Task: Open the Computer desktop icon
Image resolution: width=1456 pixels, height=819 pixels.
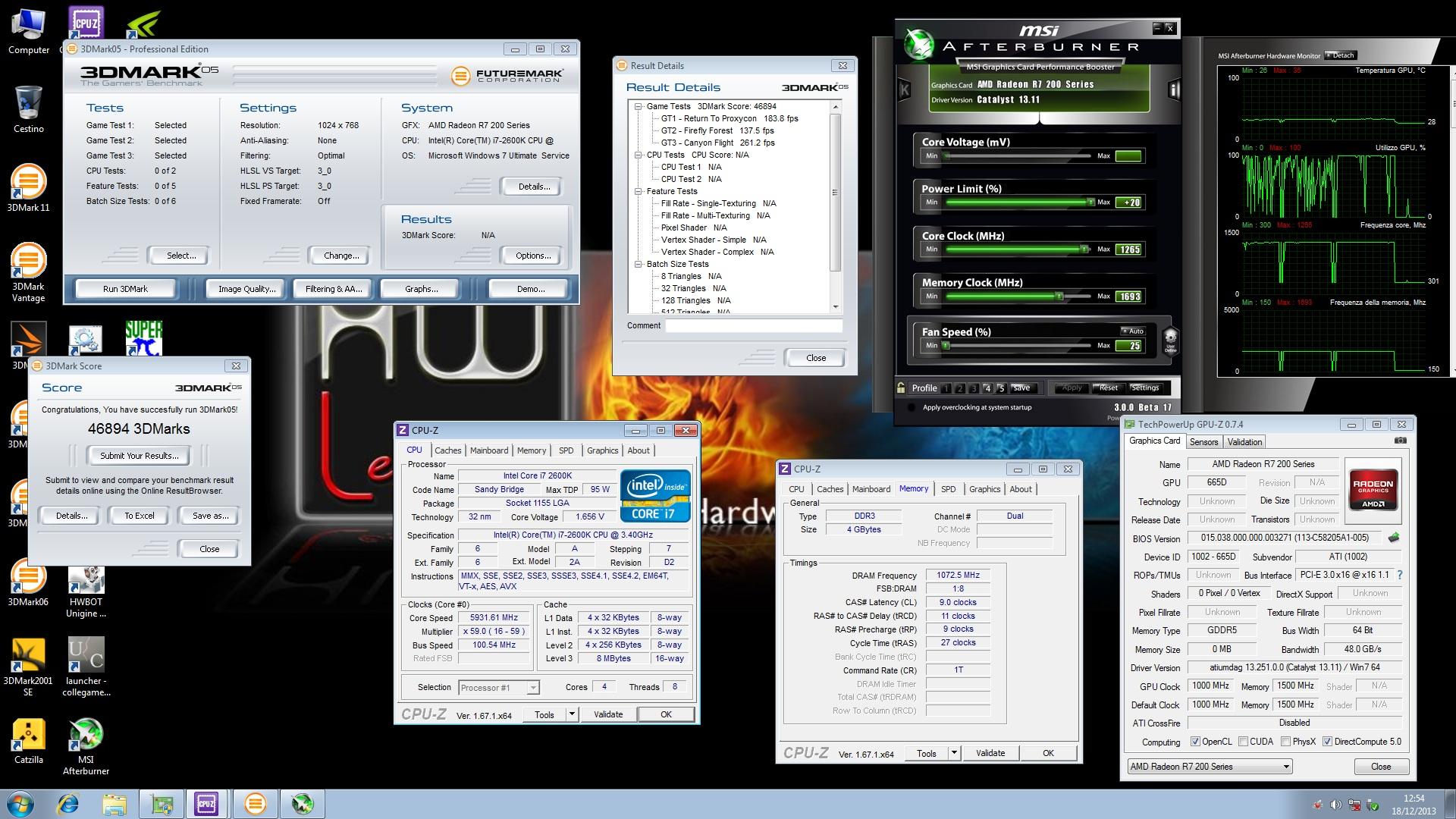Action: coord(29,32)
